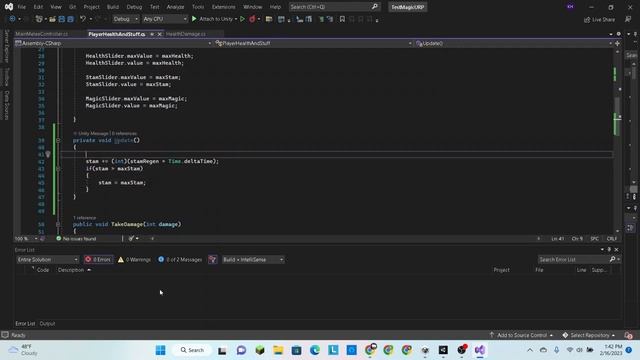Click the TestMagicURP solution name
The width and height of the screenshot is (640, 360).
pyautogui.click(x=408, y=7)
